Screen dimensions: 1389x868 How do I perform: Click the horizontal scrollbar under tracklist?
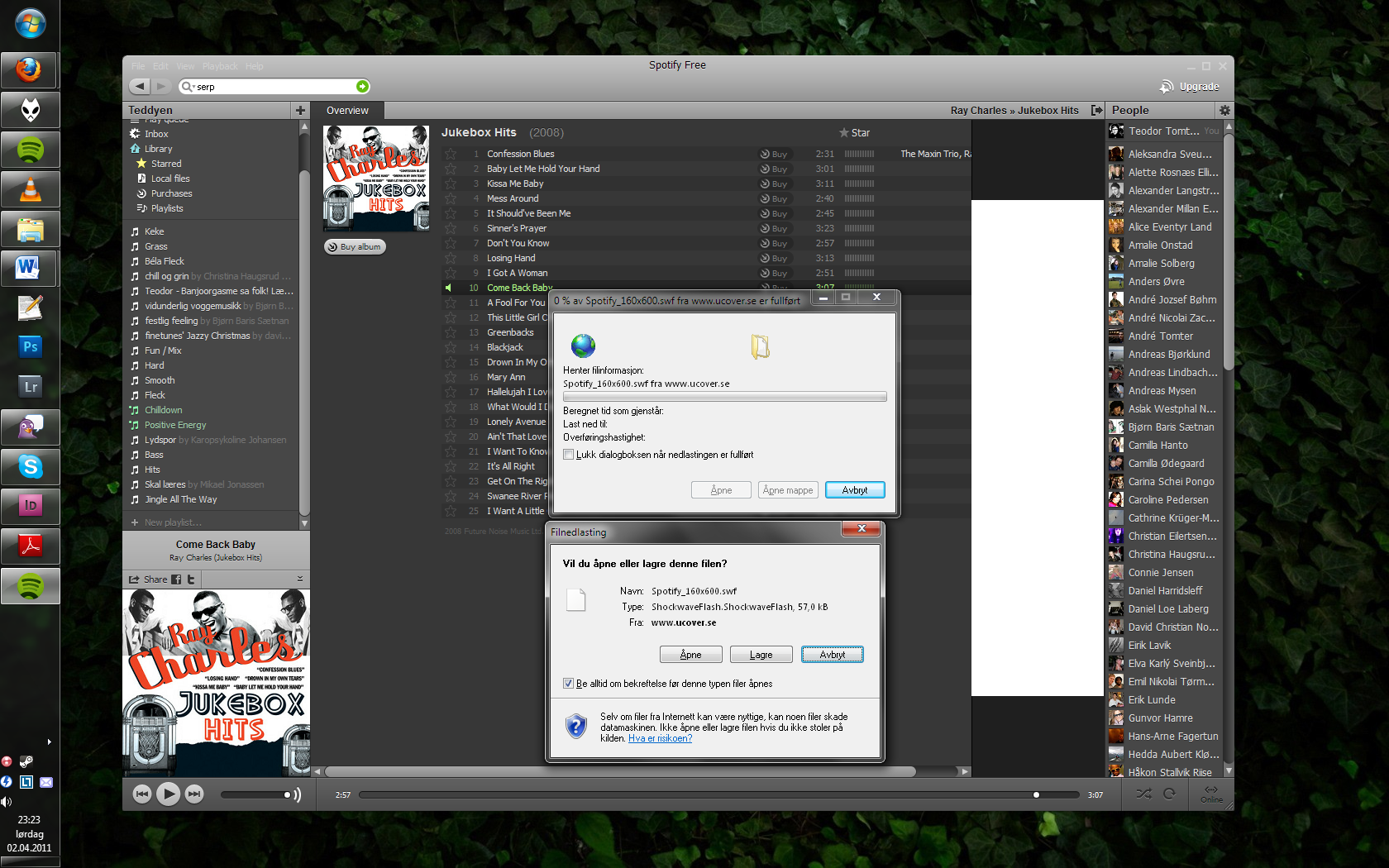click(x=620, y=771)
